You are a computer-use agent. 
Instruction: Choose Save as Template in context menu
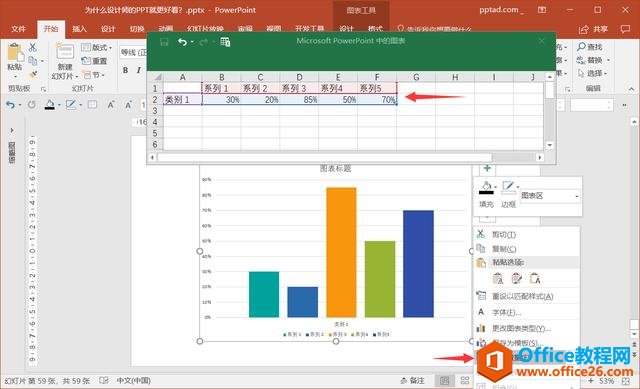(x=527, y=343)
